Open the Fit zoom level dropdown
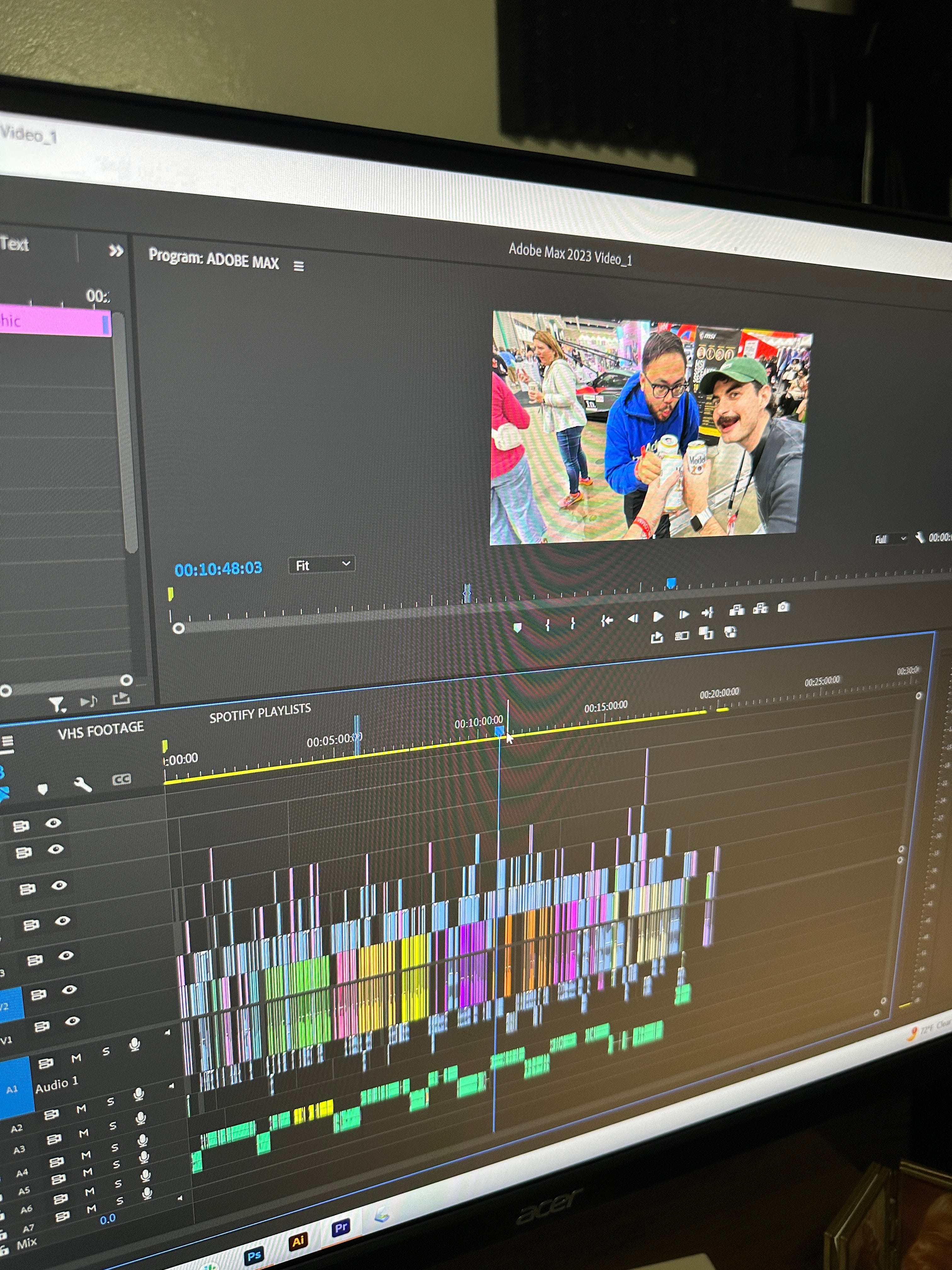The image size is (952, 1270). [321, 565]
